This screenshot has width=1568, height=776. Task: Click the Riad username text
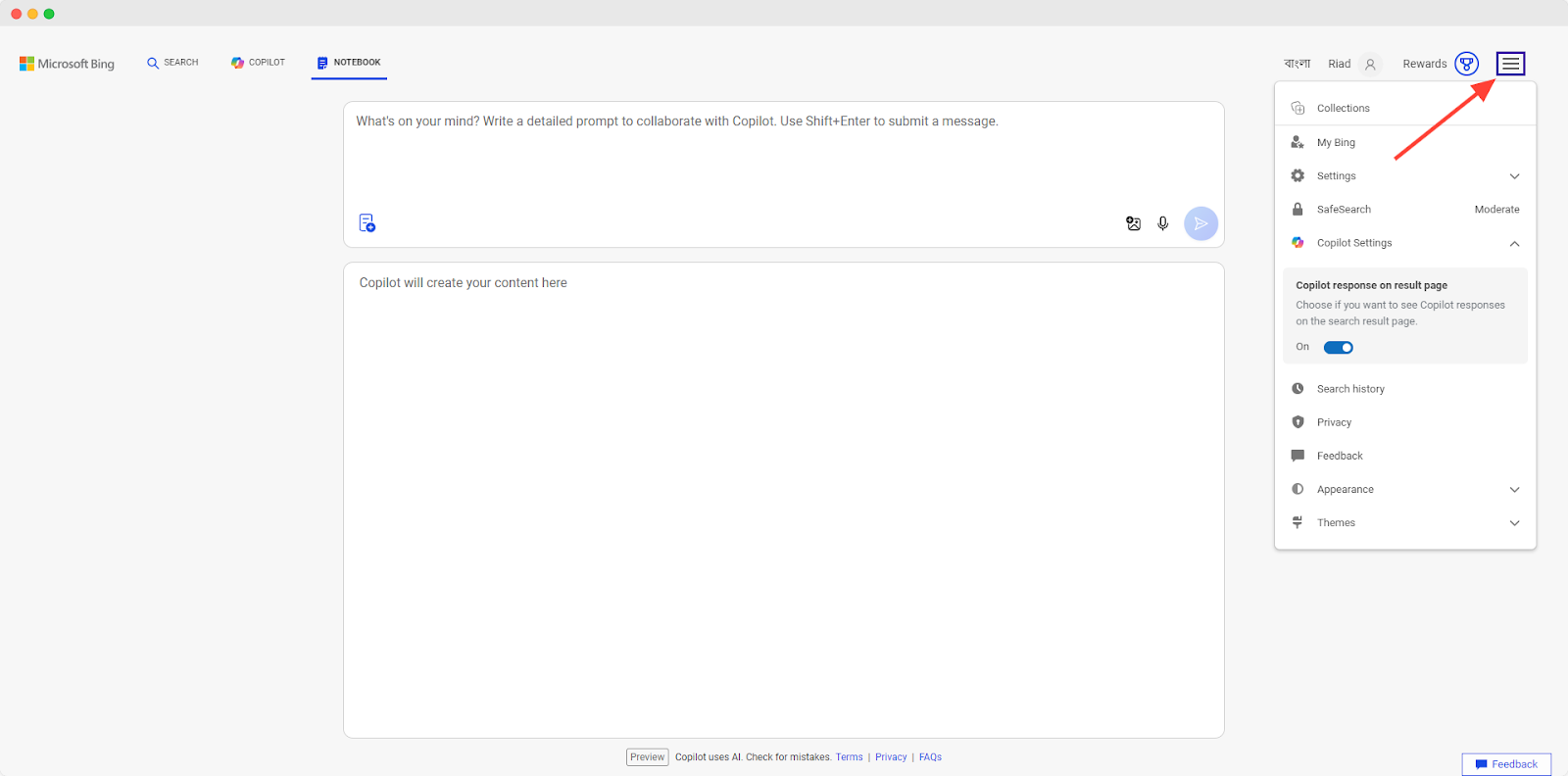pyautogui.click(x=1340, y=64)
